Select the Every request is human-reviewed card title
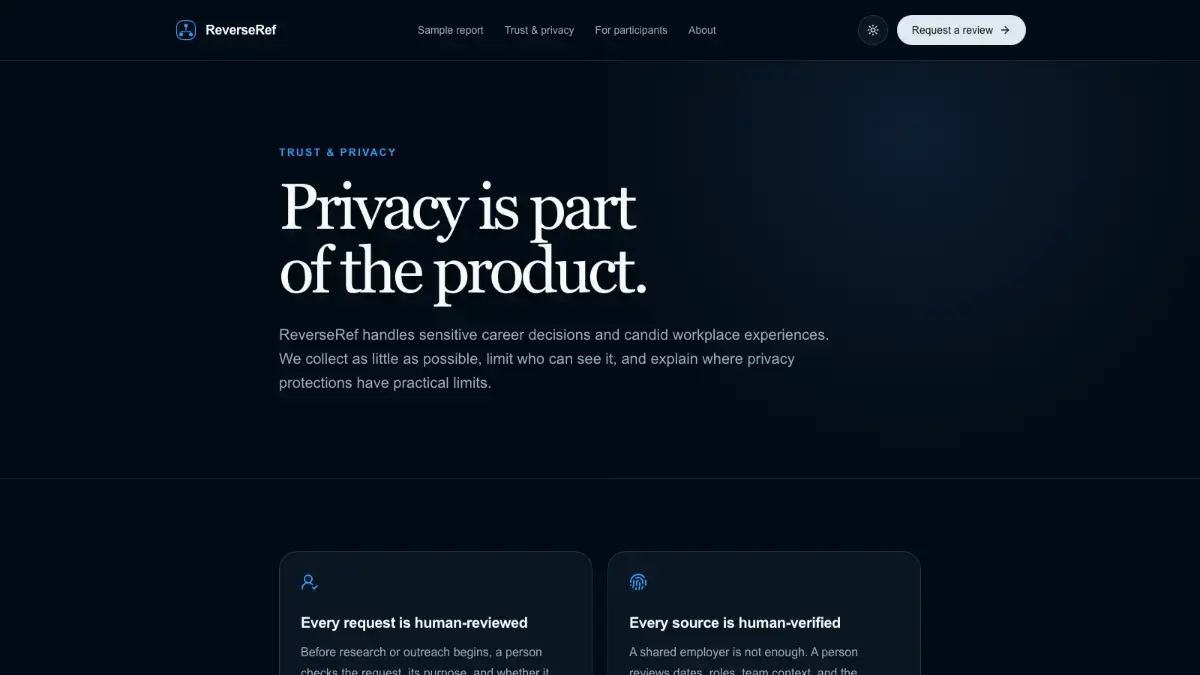 coord(414,623)
